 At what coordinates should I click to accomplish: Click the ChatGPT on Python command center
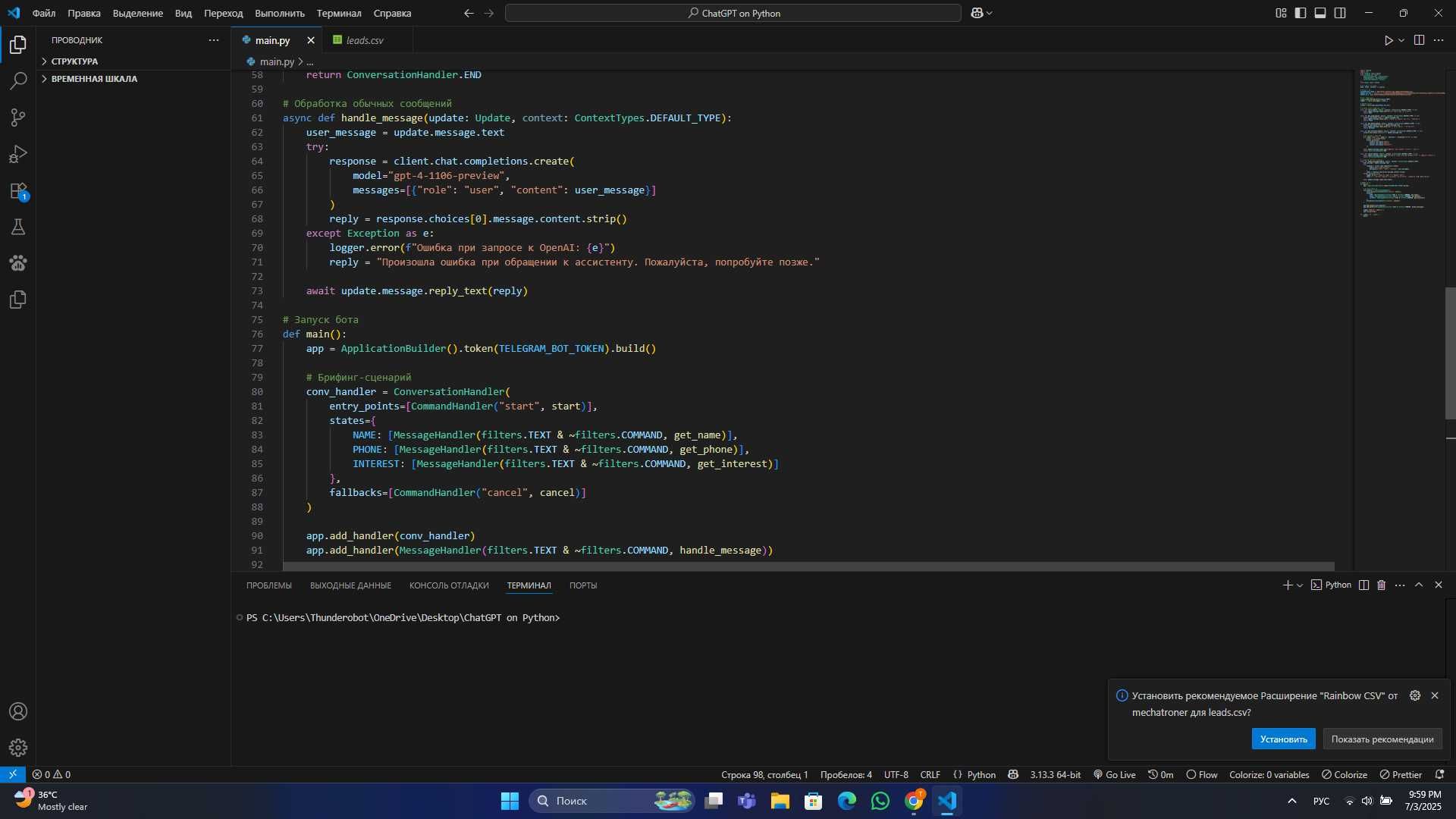tap(733, 13)
